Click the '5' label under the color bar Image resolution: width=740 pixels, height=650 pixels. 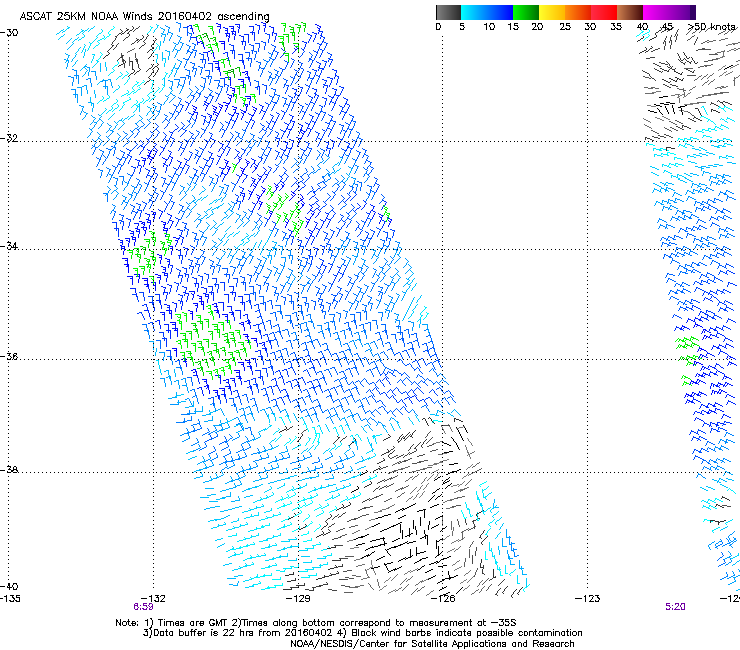coord(462,27)
